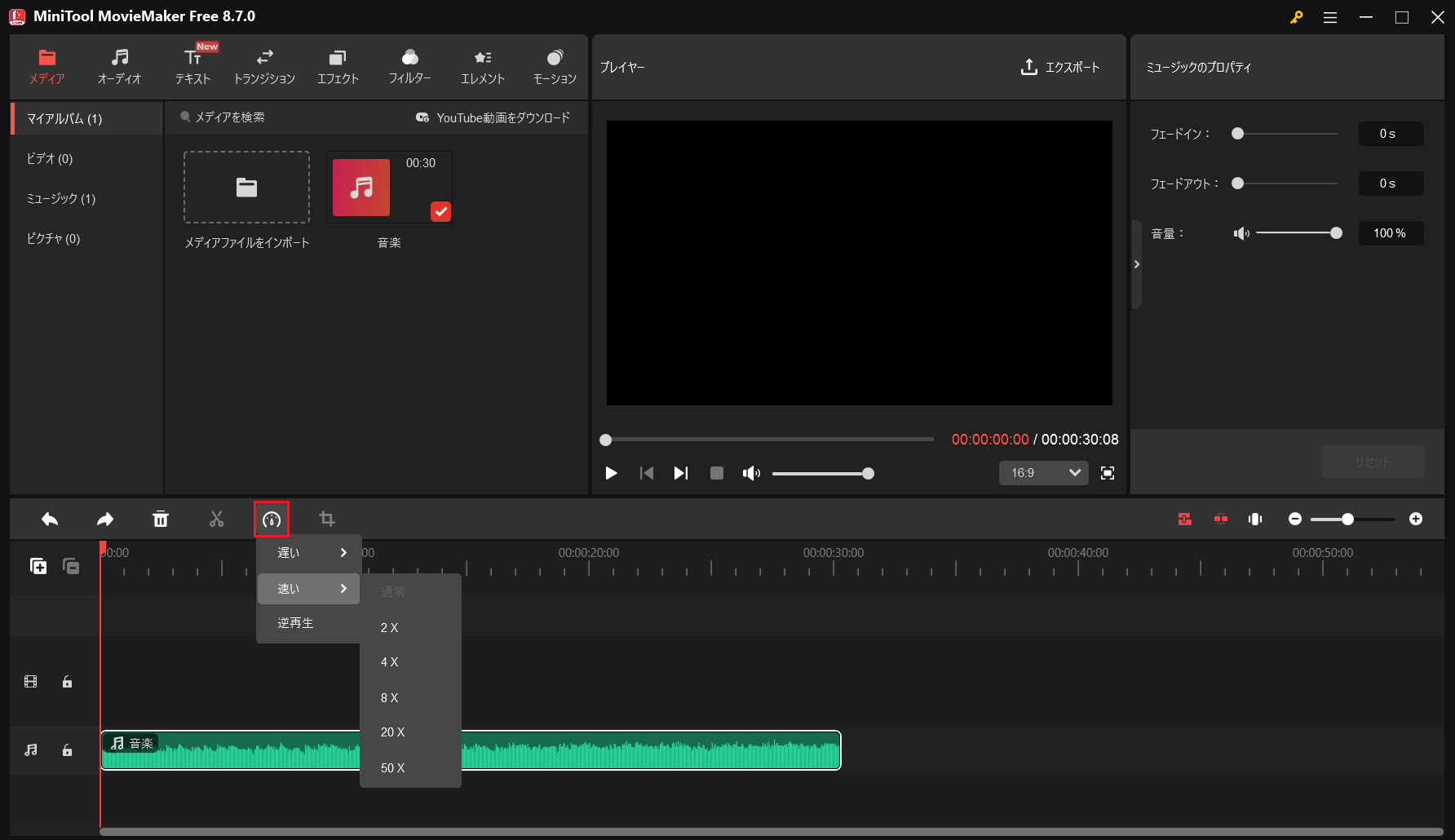This screenshot has height=840, width=1455.
Task: Open the オーディオ tab
Action: pyautogui.click(x=119, y=67)
